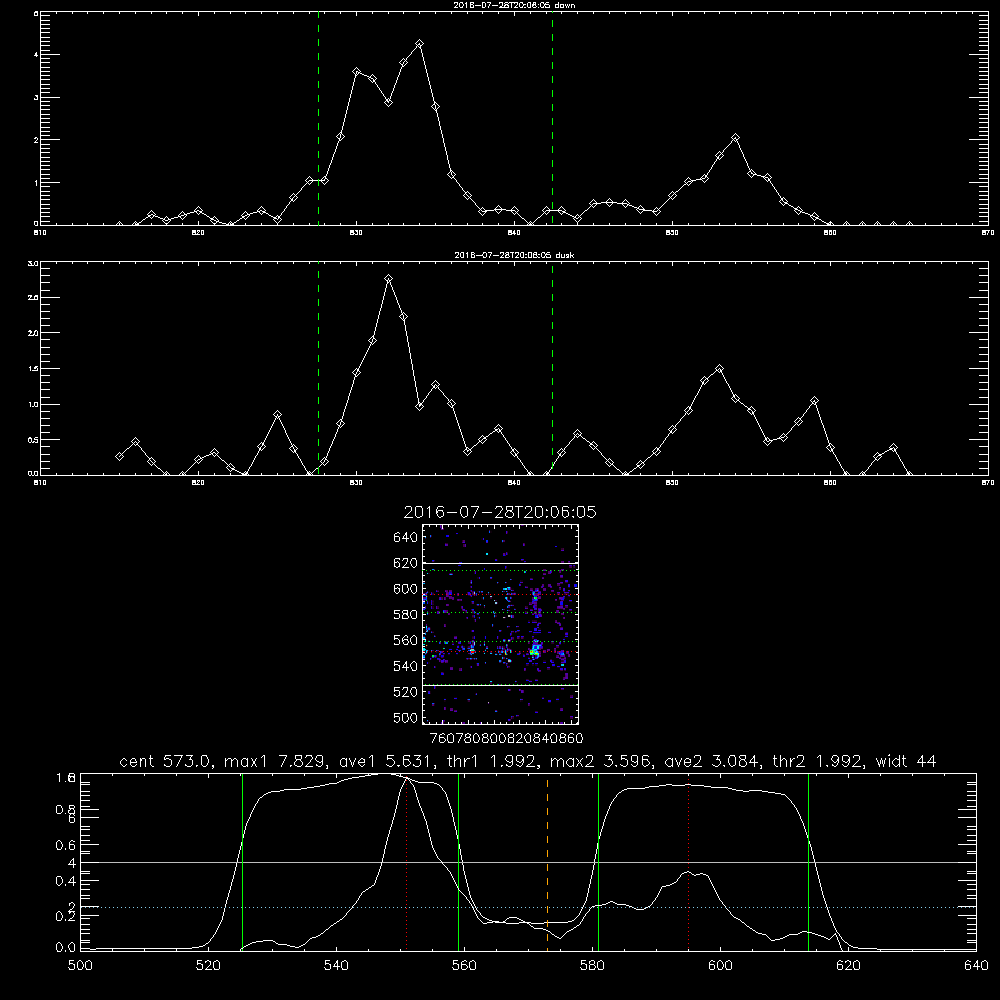The height and width of the screenshot is (1000, 1000).
Task: Click the dotted horizontal threshold line in bottom plot
Action: coord(528,907)
